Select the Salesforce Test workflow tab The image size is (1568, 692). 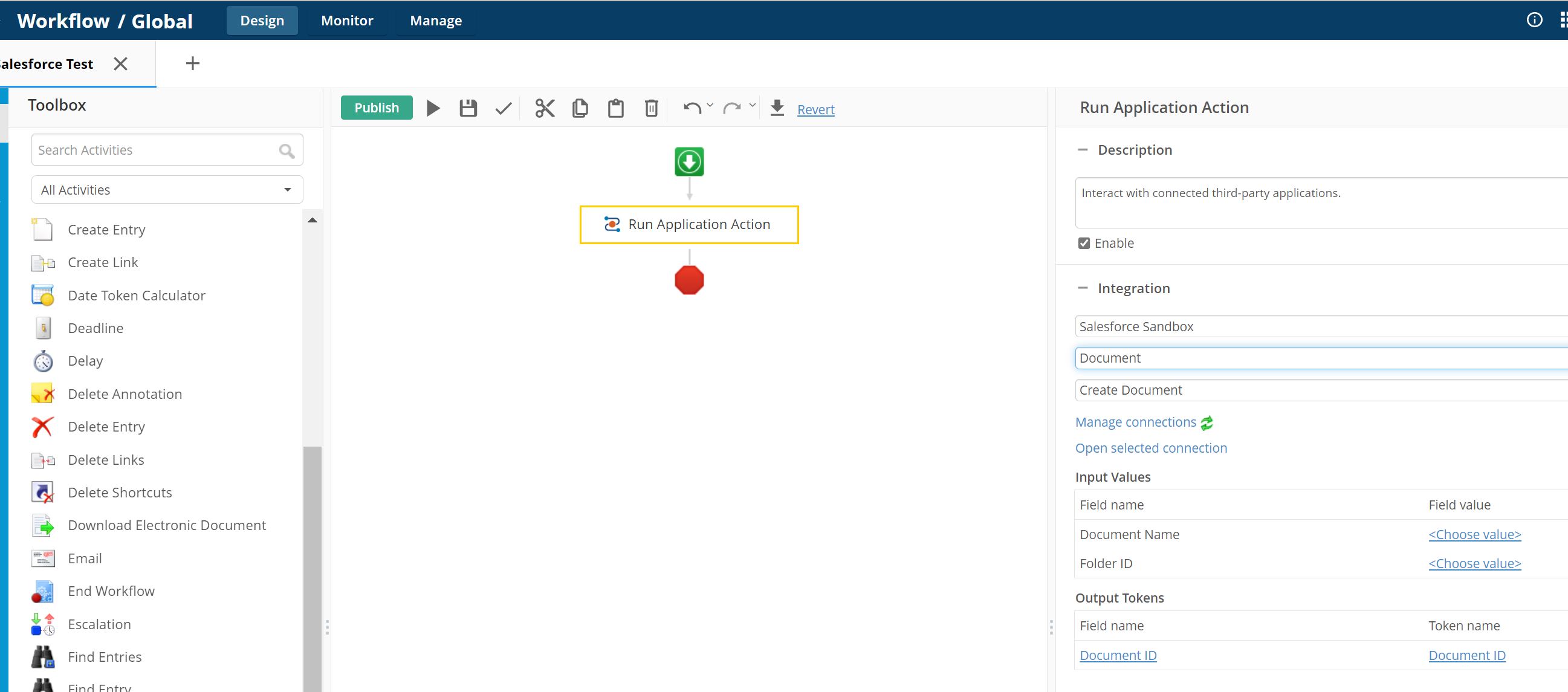coord(47,64)
